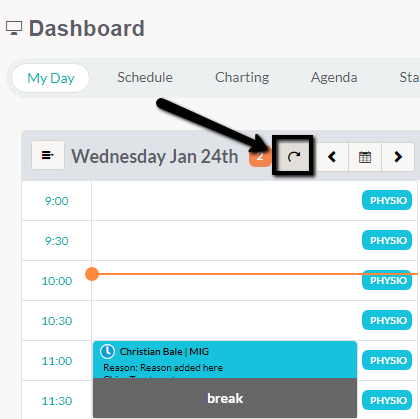Switch to the My Day tab
The image size is (420, 419).
pyautogui.click(x=51, y=78)
